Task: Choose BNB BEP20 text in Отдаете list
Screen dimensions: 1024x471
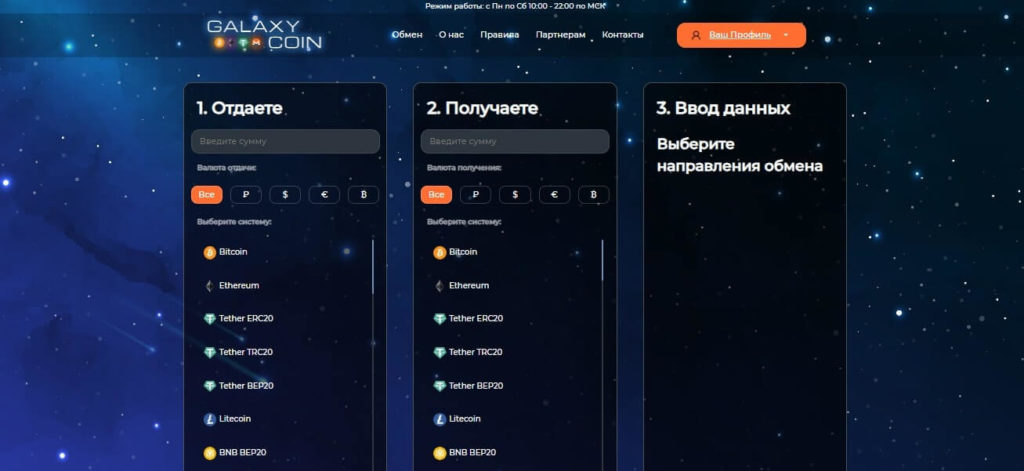Action: tap(242, 452)
